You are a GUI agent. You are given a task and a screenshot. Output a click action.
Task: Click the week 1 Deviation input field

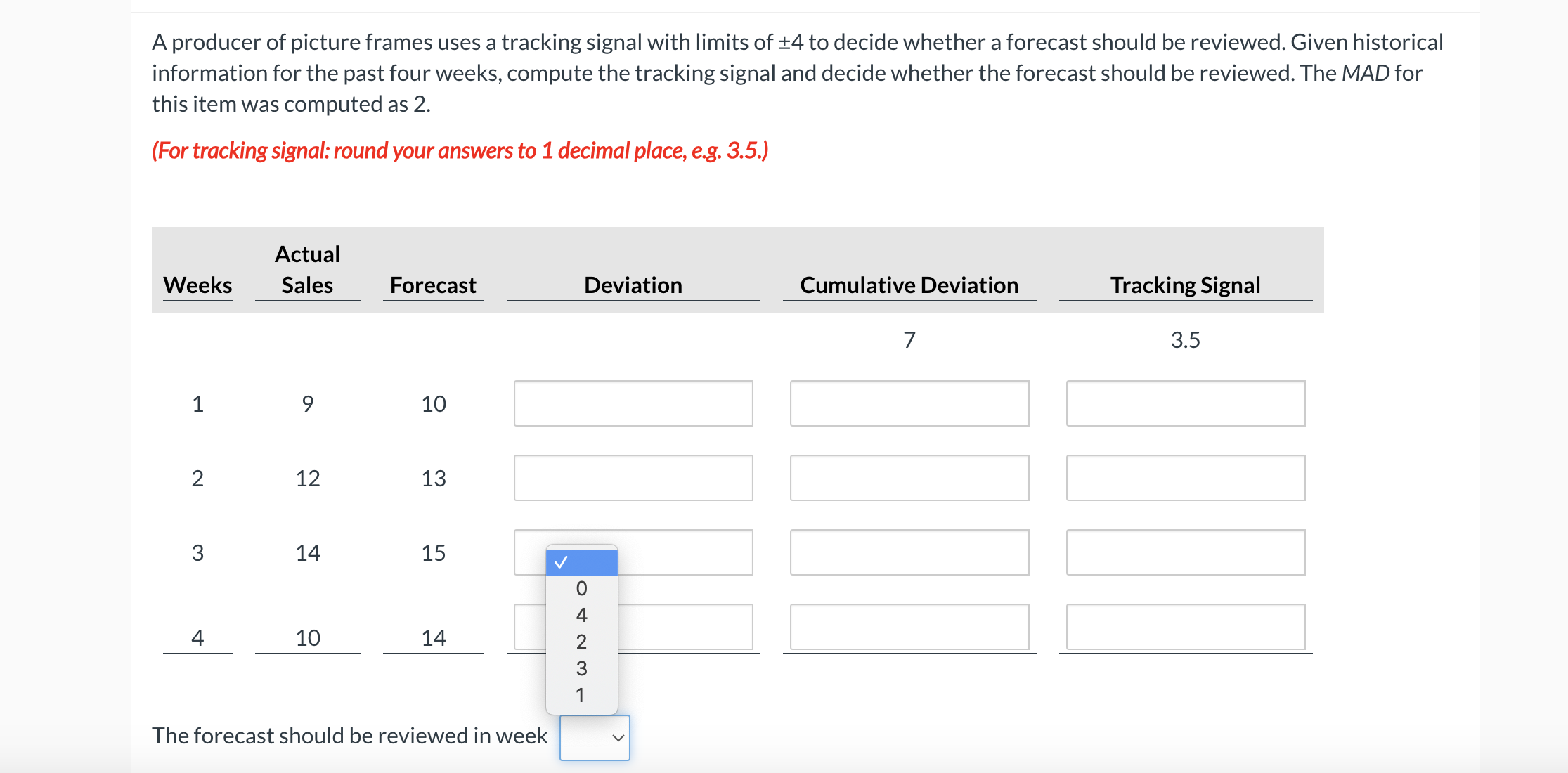(x=633, y=403)
